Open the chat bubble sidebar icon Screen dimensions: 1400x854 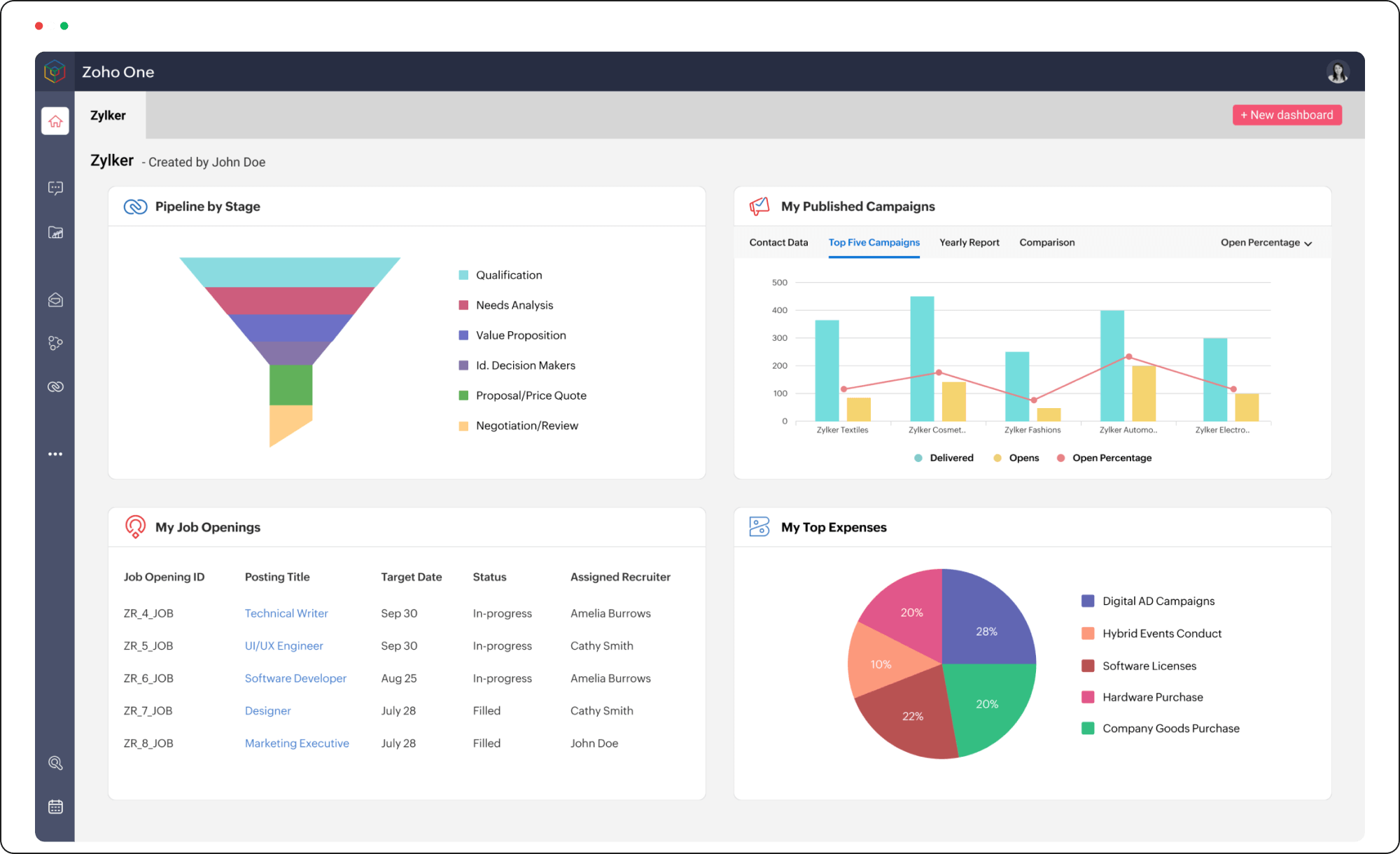click(x=55, y=188)
